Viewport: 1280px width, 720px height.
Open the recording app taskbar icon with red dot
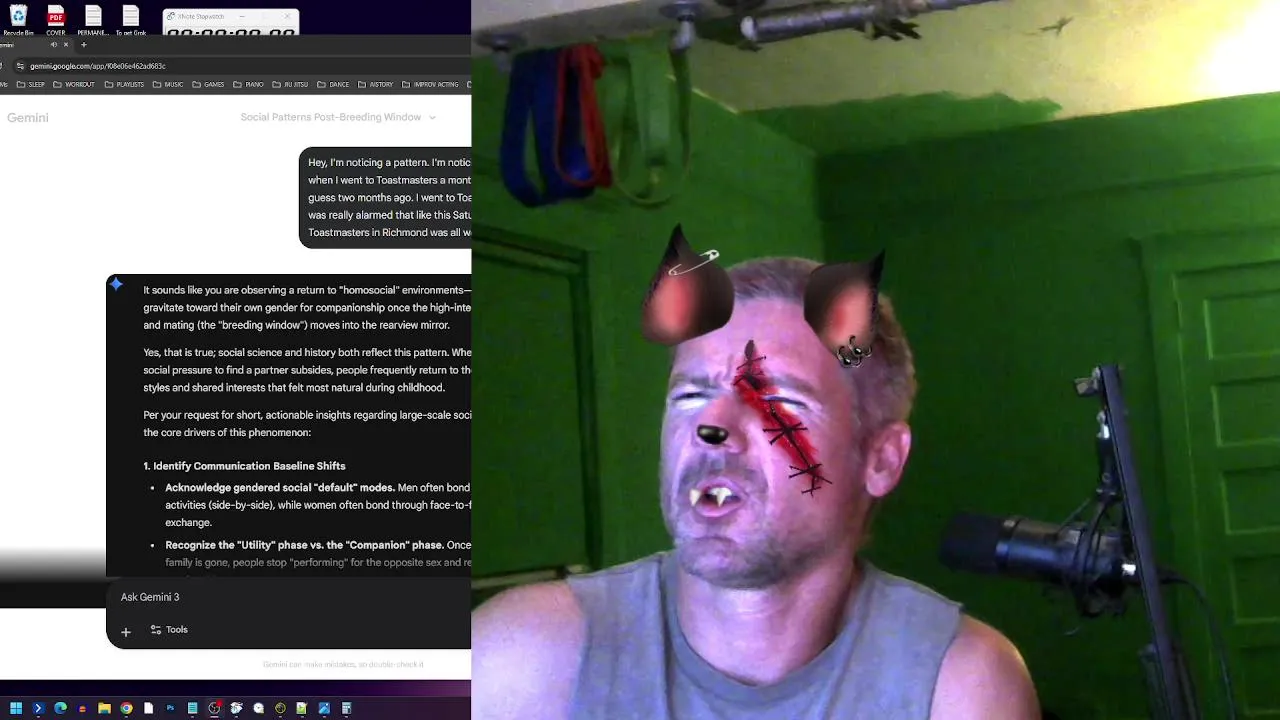tap(214, 708)
